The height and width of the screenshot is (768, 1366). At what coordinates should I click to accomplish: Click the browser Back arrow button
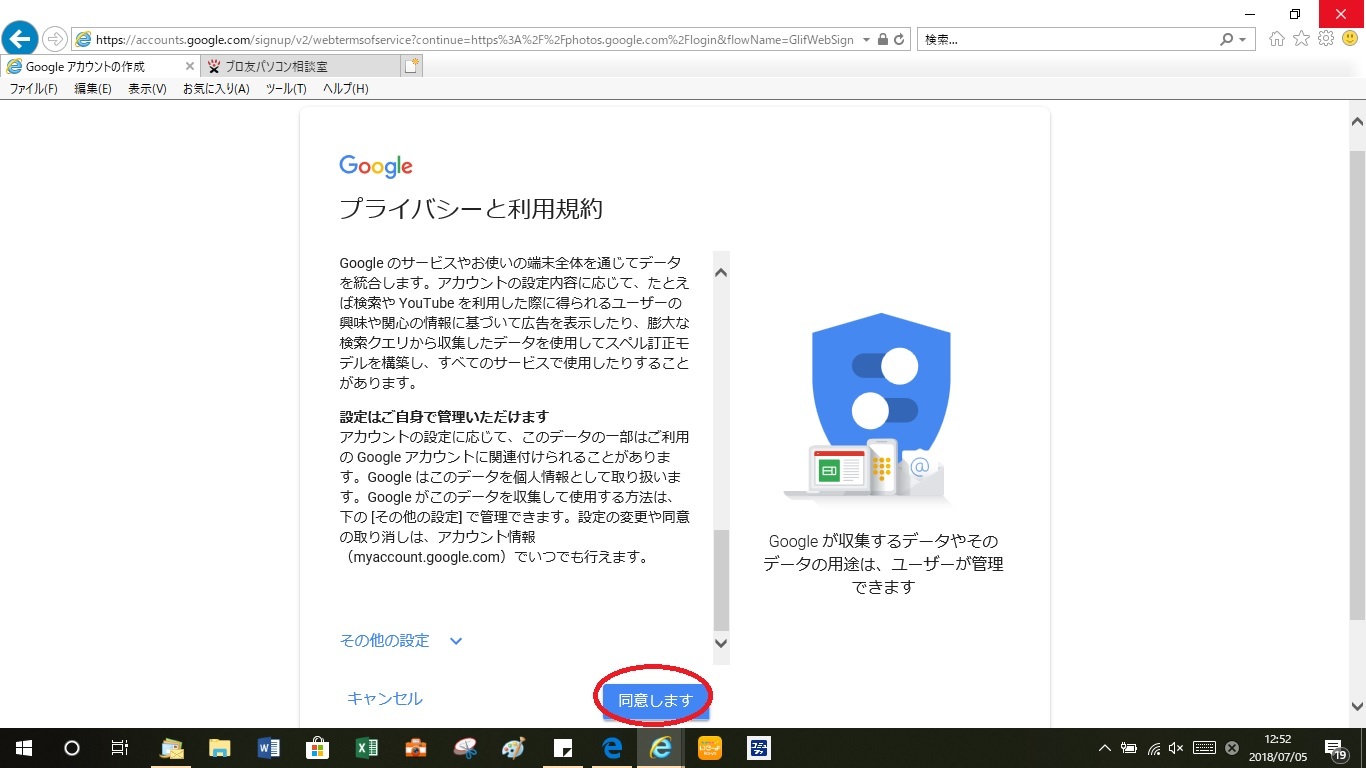coord(20,39)
